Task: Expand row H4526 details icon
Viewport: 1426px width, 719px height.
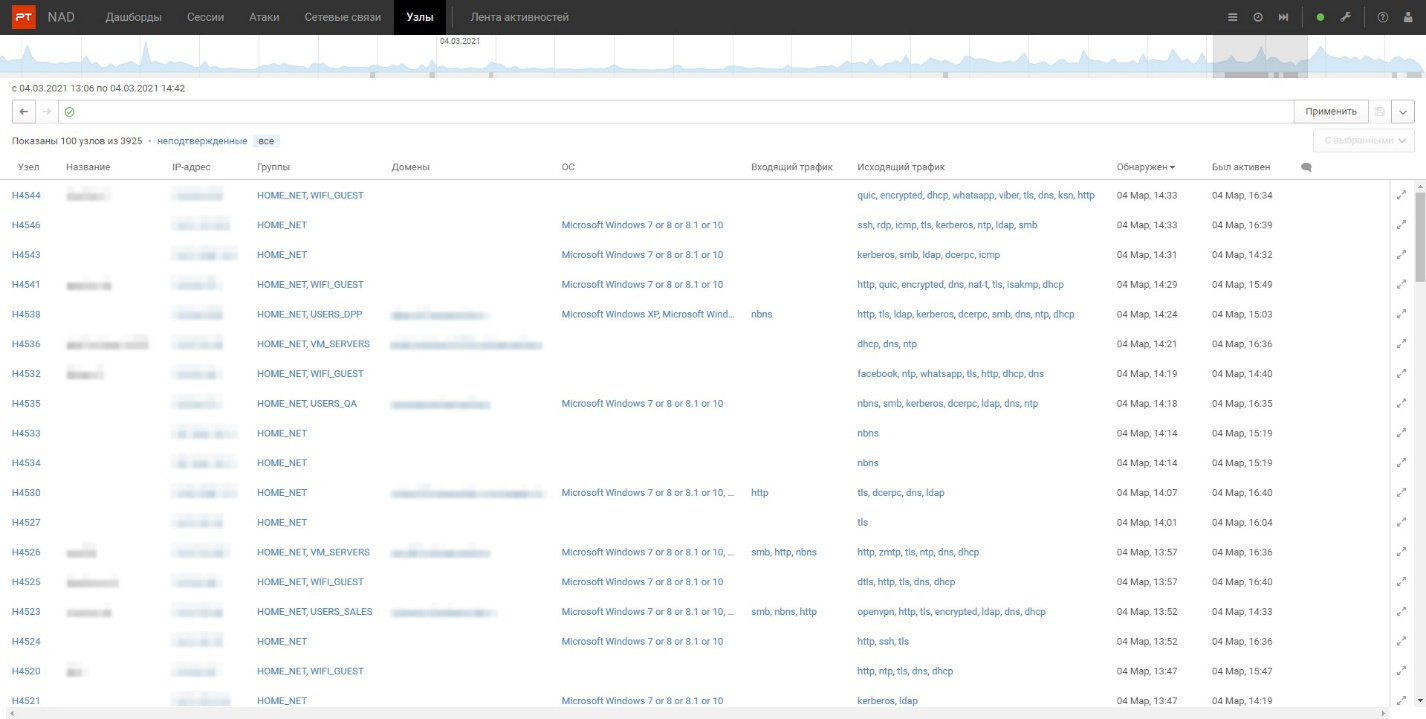Action: coord(1401,552)
